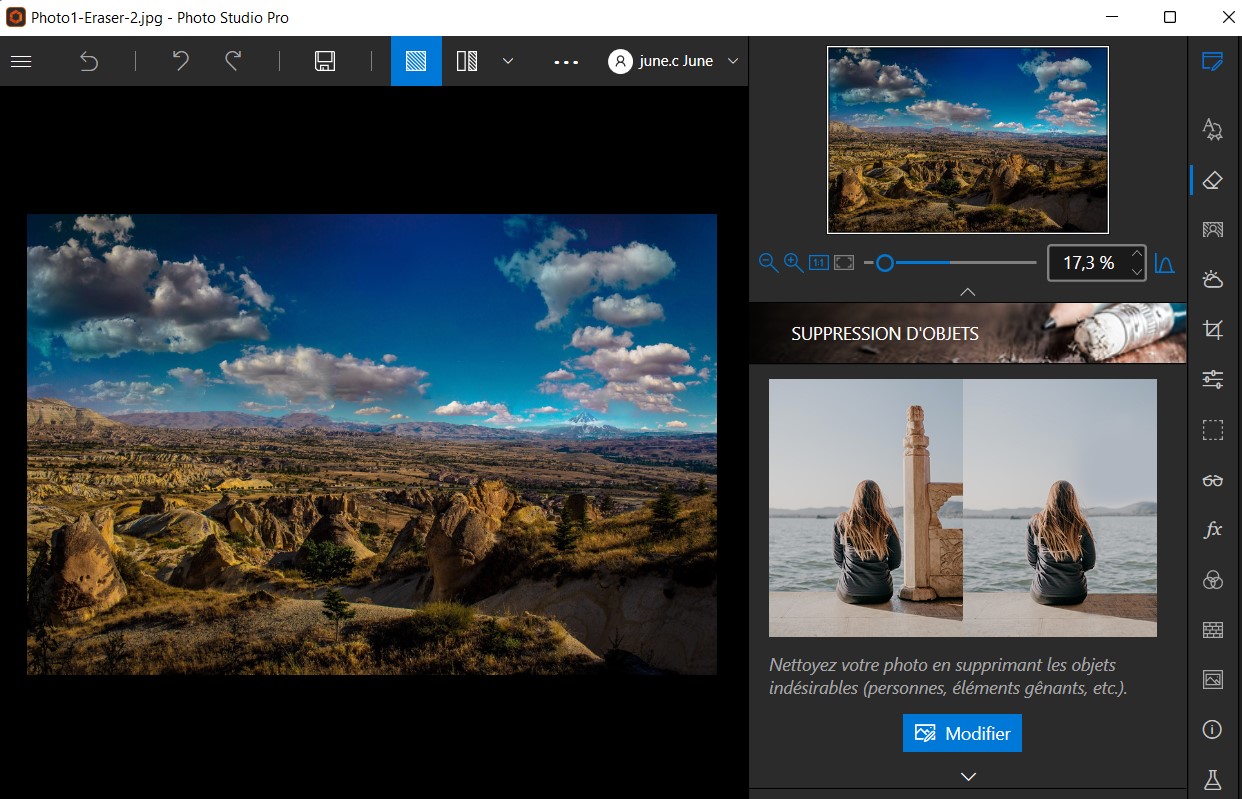Image resolution: width=1242 pixels, height=799 pixels.
Task: Open the blue notes edit tool at sidebar top
Action: (1212, 61)
